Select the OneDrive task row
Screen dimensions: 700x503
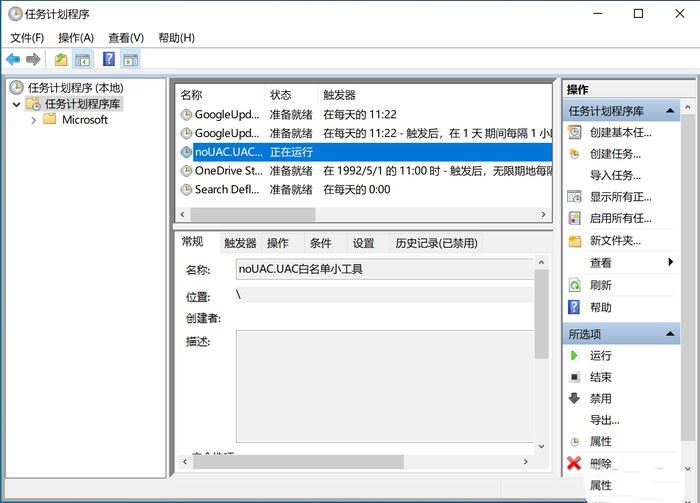click(228, 171)
